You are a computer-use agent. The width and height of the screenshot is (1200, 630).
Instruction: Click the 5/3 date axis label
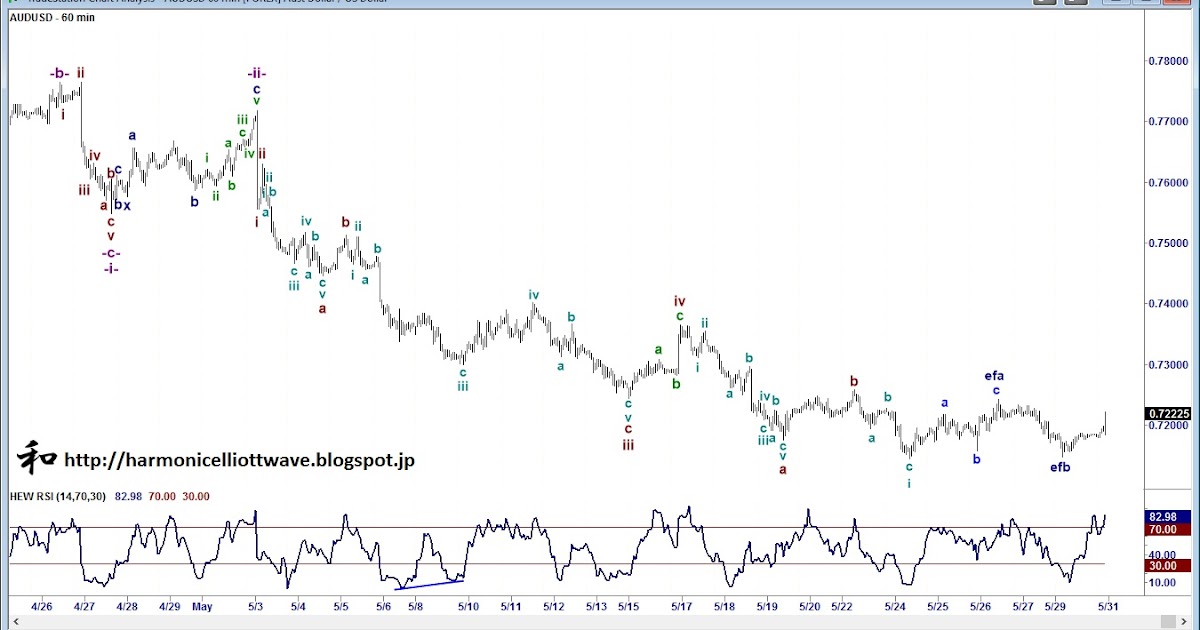256,606
